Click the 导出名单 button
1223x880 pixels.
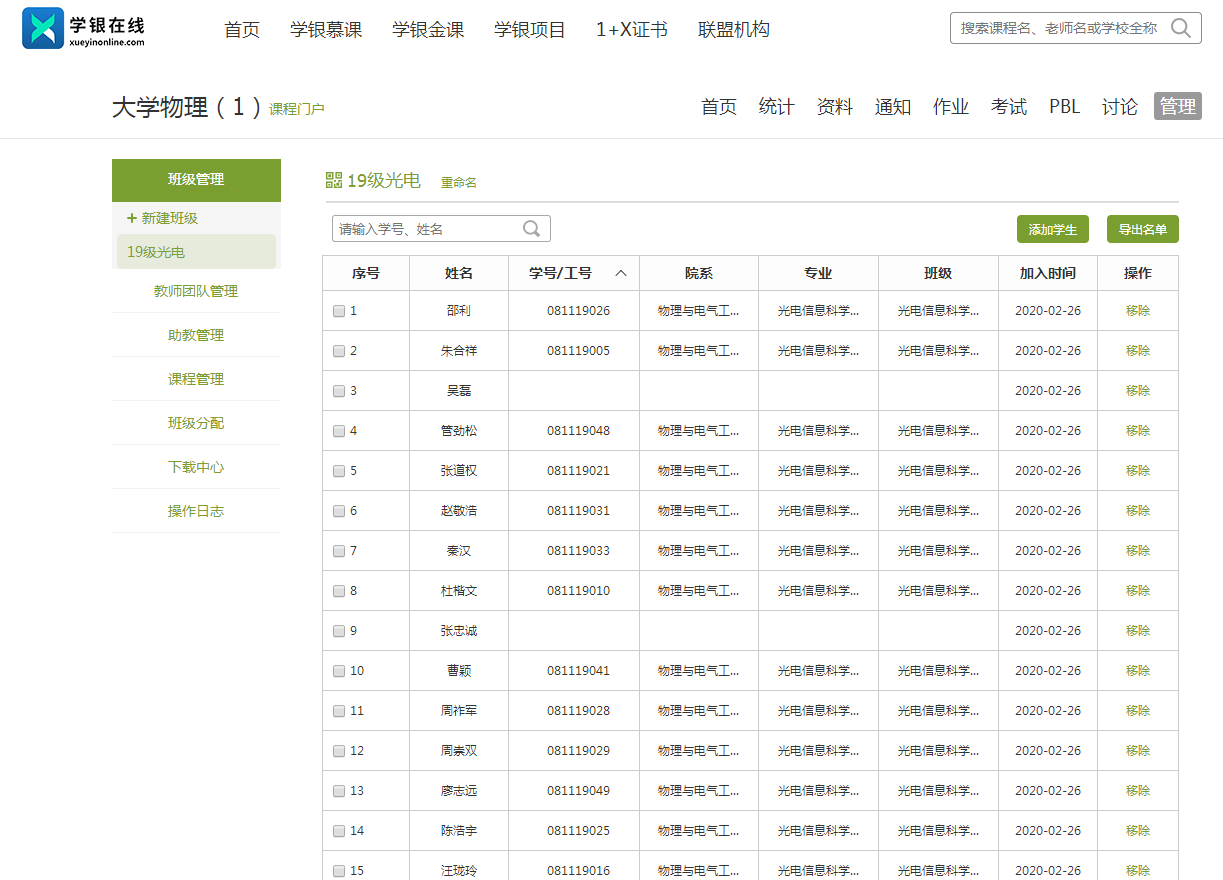[1142, 229]
